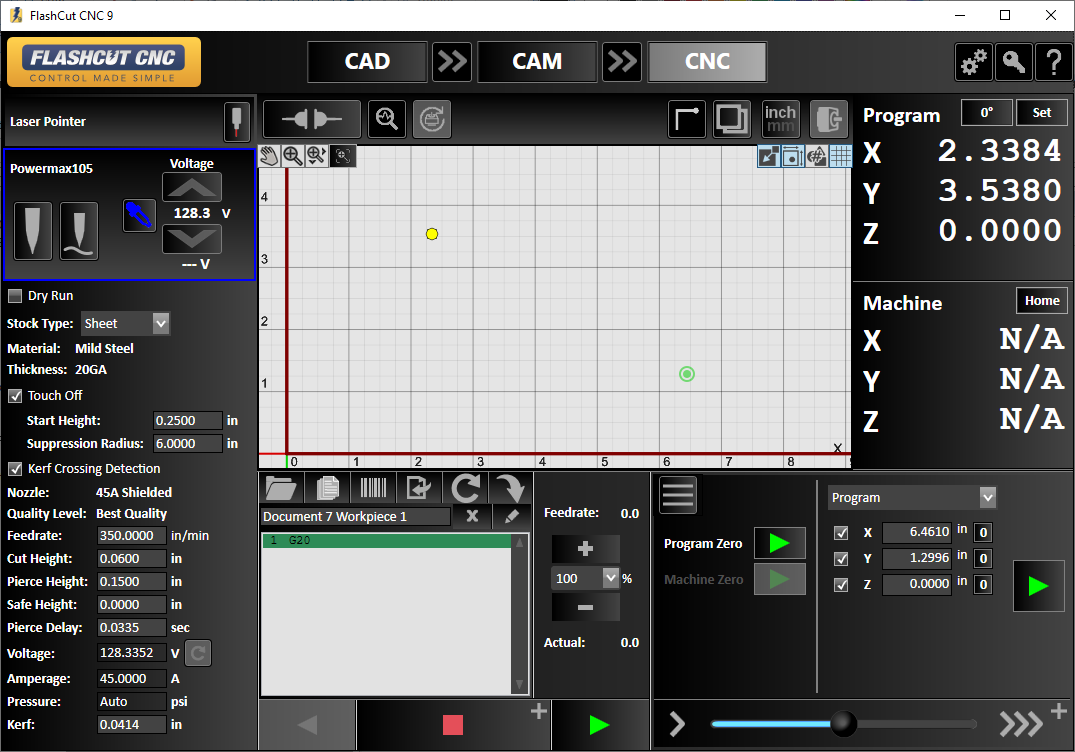The height and width of the screenshot is (752, 1075).
Task: Open a program using the folder icon
Action: (281, 487)
